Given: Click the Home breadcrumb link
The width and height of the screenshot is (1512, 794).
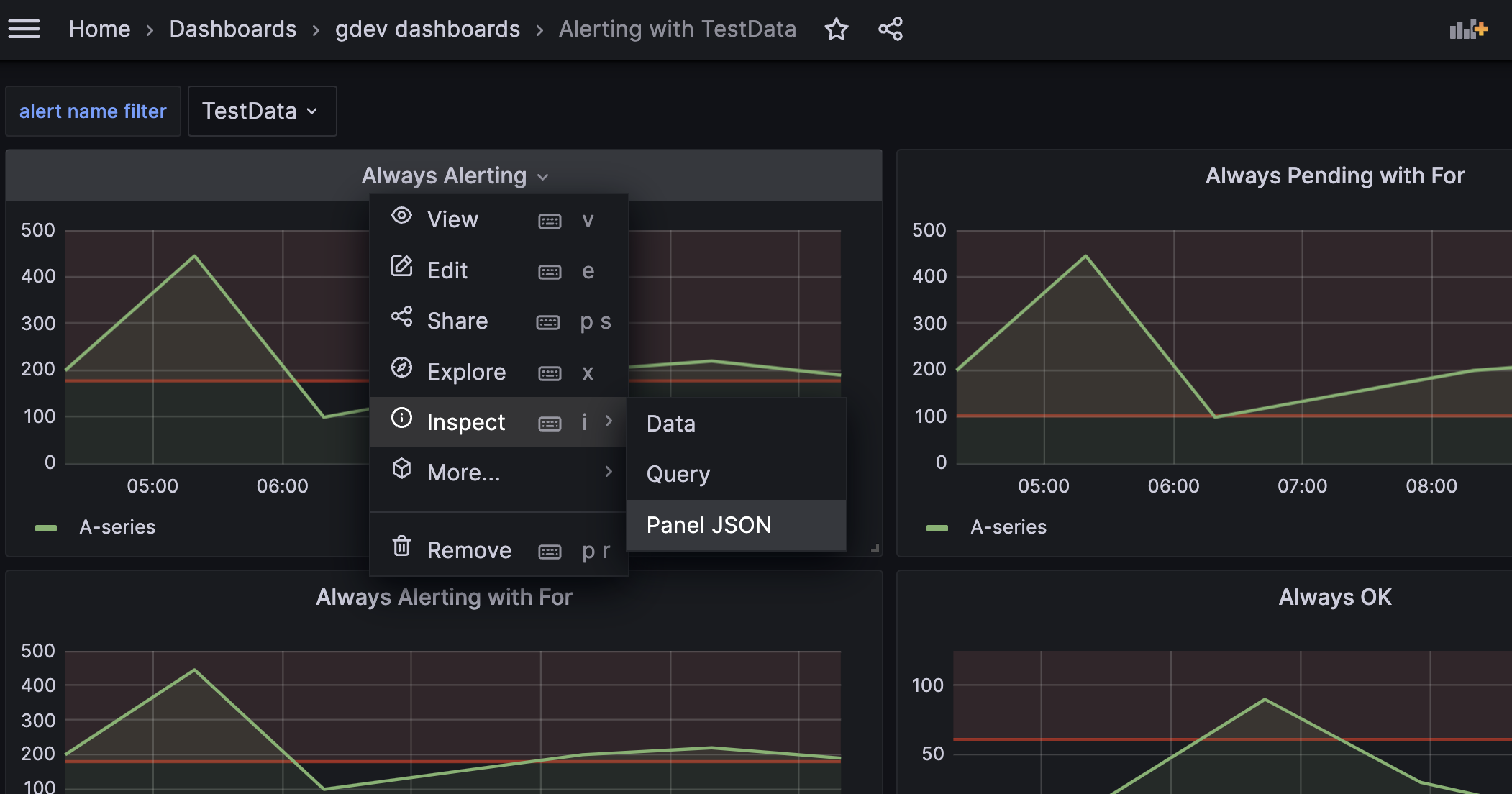Looking at the screenshot, I should pyautogui.click(x=99, y=29).
